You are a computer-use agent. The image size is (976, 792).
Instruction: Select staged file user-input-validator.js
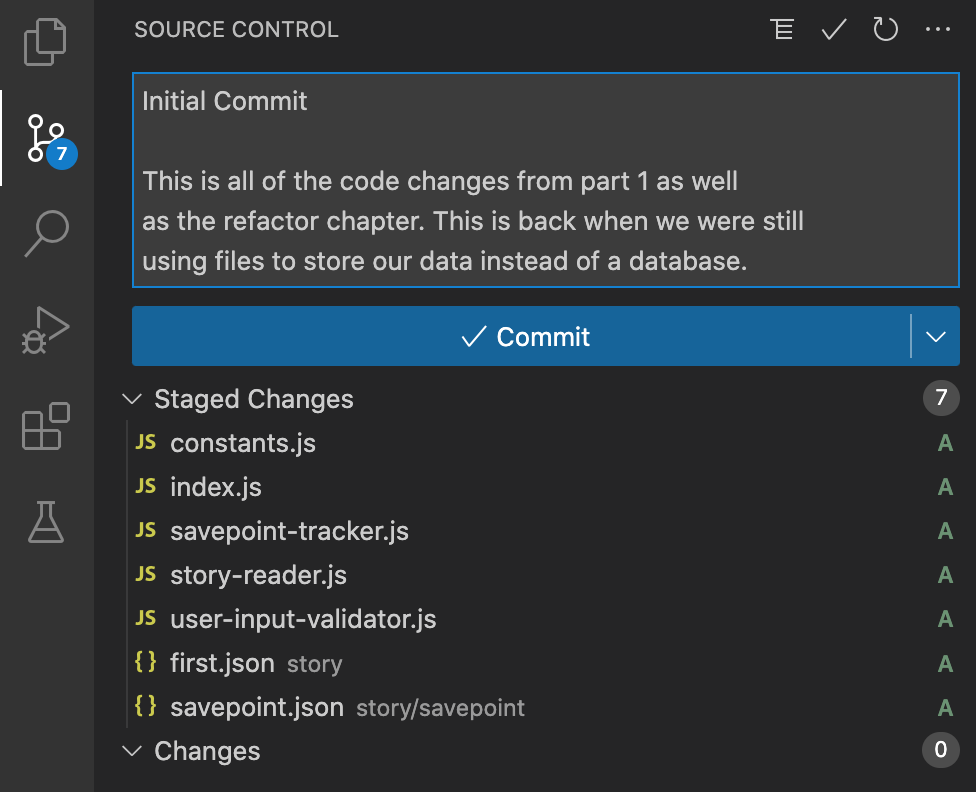pos(303,619)
